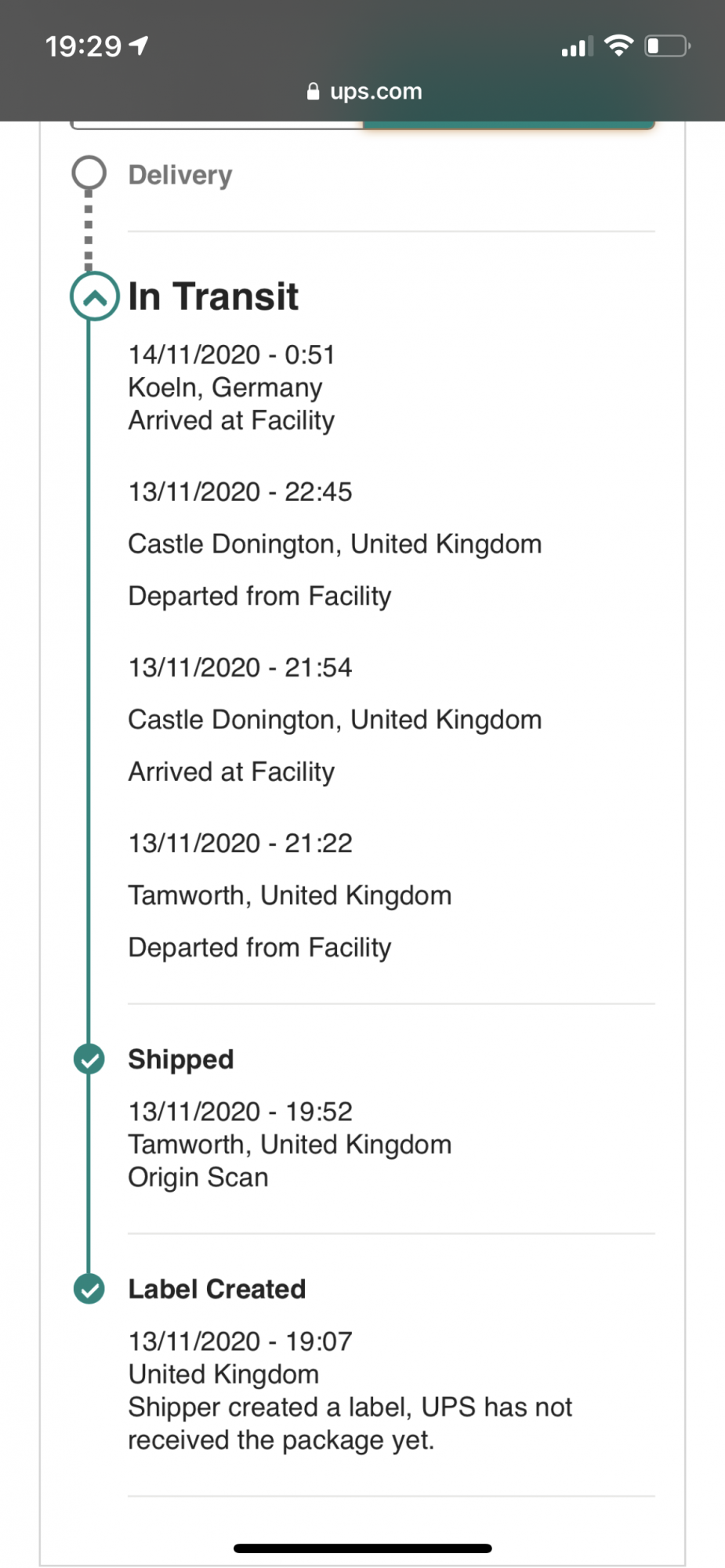Tap the Label Created step heading
The width and height of the screenshot is (725, 1568).
tap(217, 1289)
